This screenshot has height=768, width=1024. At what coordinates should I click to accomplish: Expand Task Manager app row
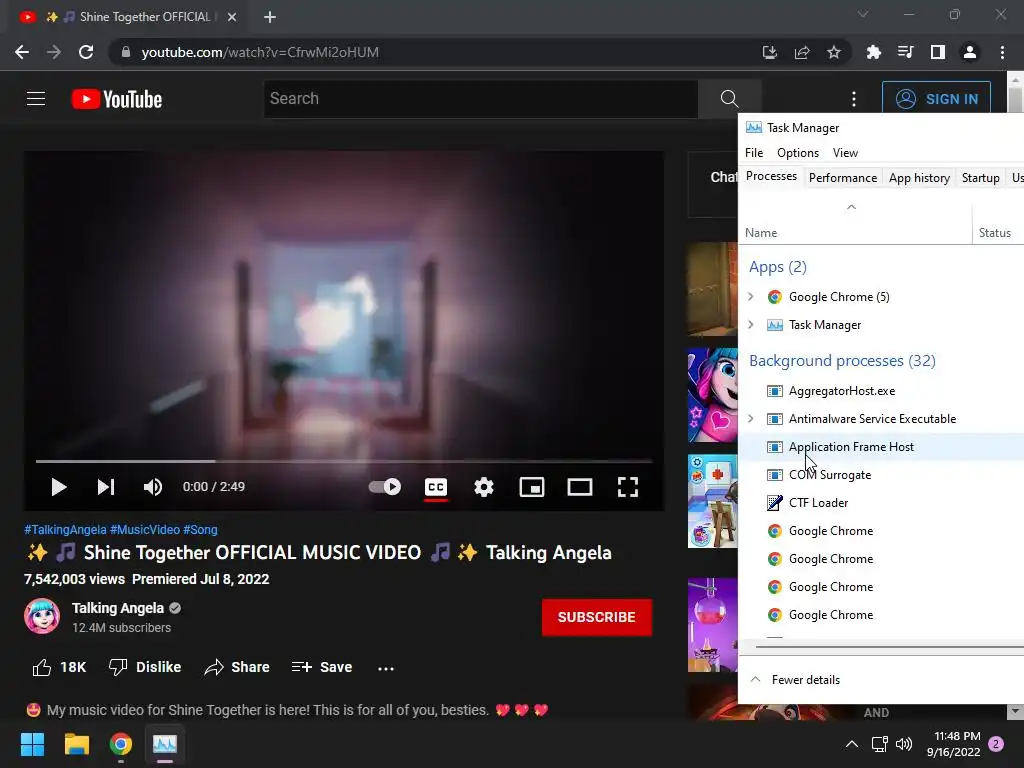point(751,325)
